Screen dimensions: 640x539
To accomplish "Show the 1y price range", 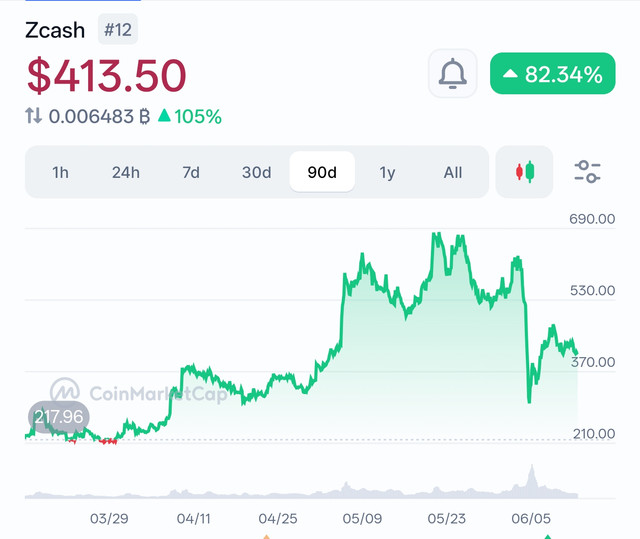I will pos(387,173).
